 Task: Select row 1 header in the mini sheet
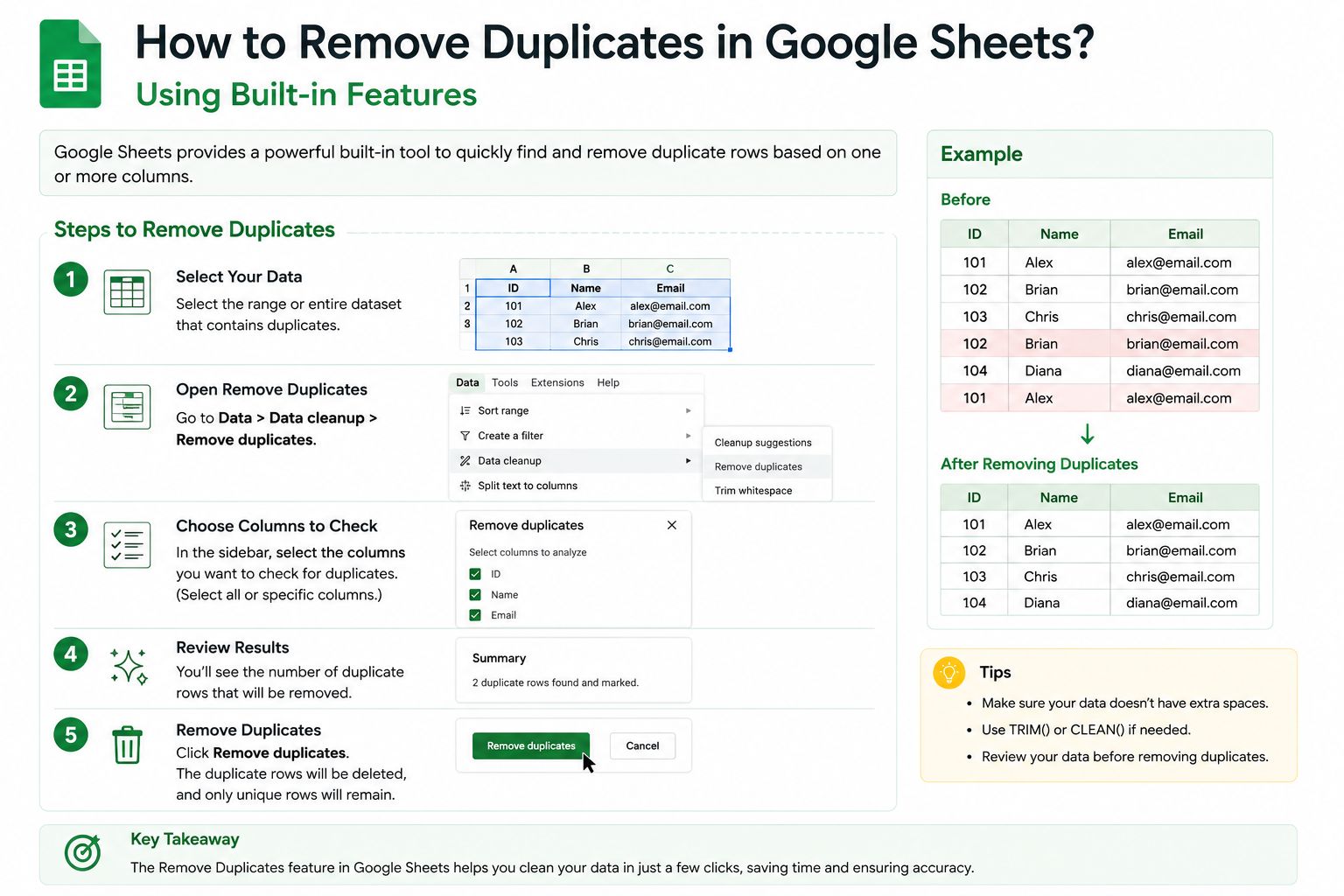pyautogui.click(x=467, y=288)
